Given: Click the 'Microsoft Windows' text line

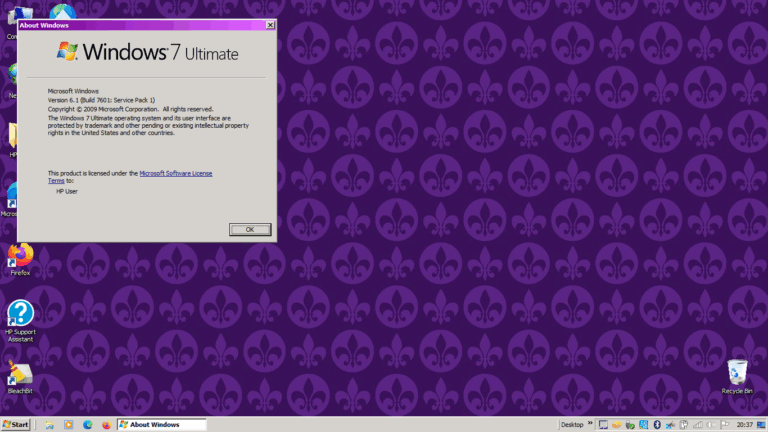Looking at the screenshot, I should coord(73,91).
